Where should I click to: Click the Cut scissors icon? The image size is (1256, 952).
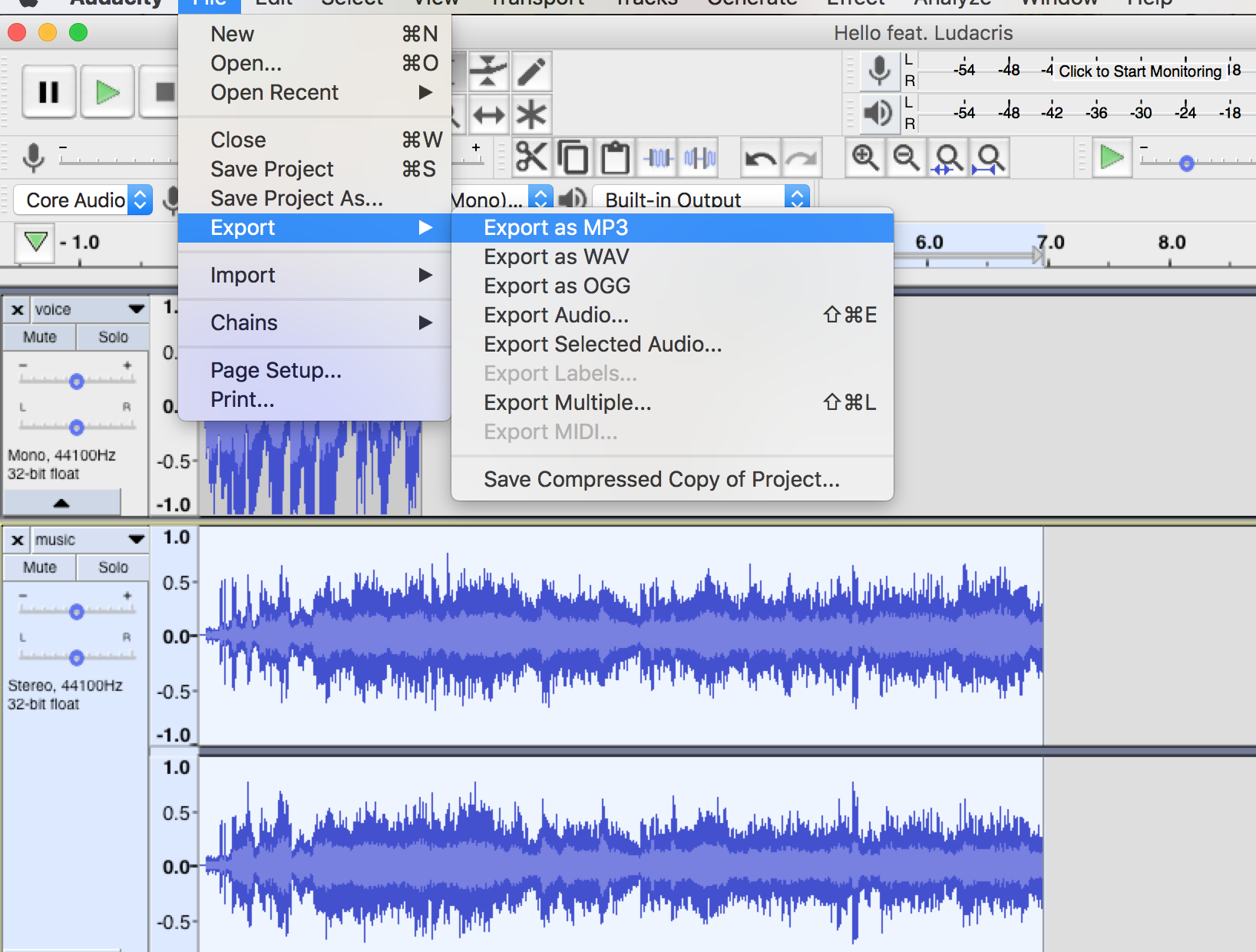coord(531,158)
